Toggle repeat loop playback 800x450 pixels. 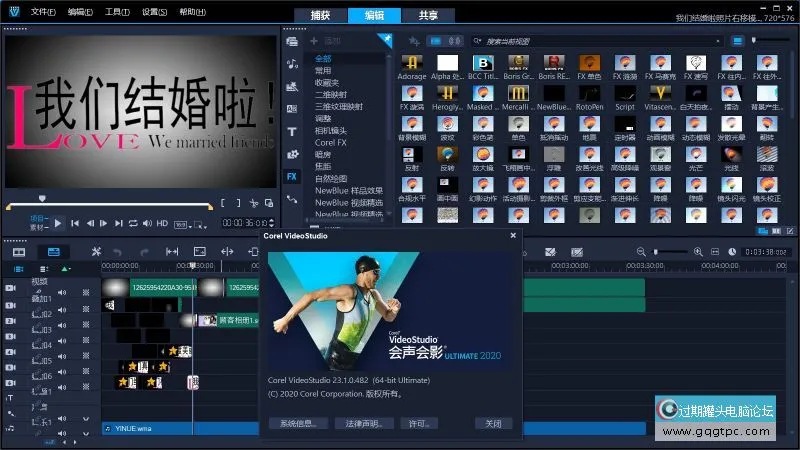(133, 223)
